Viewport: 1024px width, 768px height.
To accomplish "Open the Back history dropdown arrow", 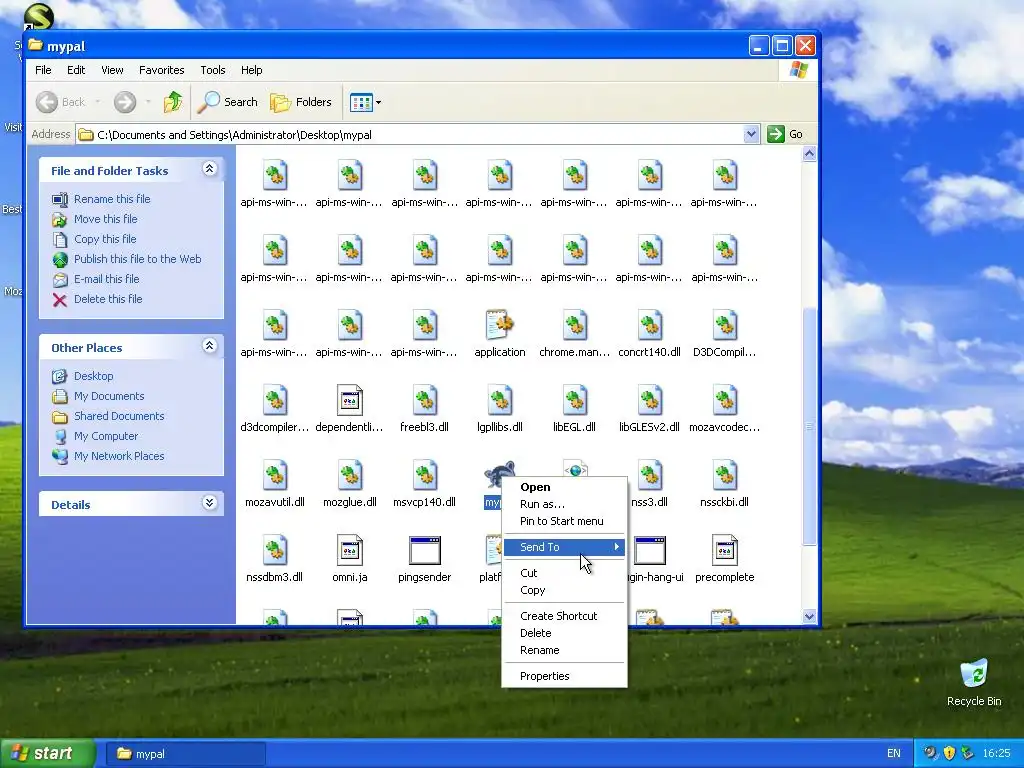I will point(98,102).
